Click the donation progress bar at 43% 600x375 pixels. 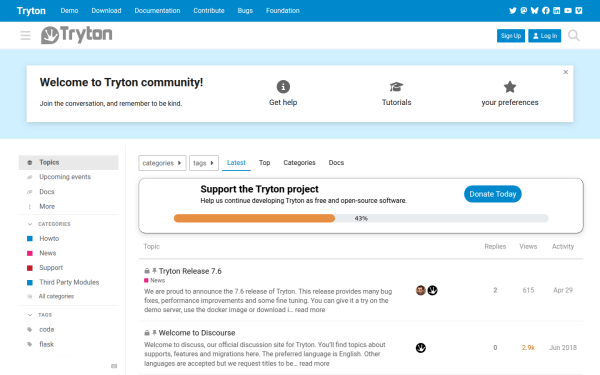coord(361,218)
